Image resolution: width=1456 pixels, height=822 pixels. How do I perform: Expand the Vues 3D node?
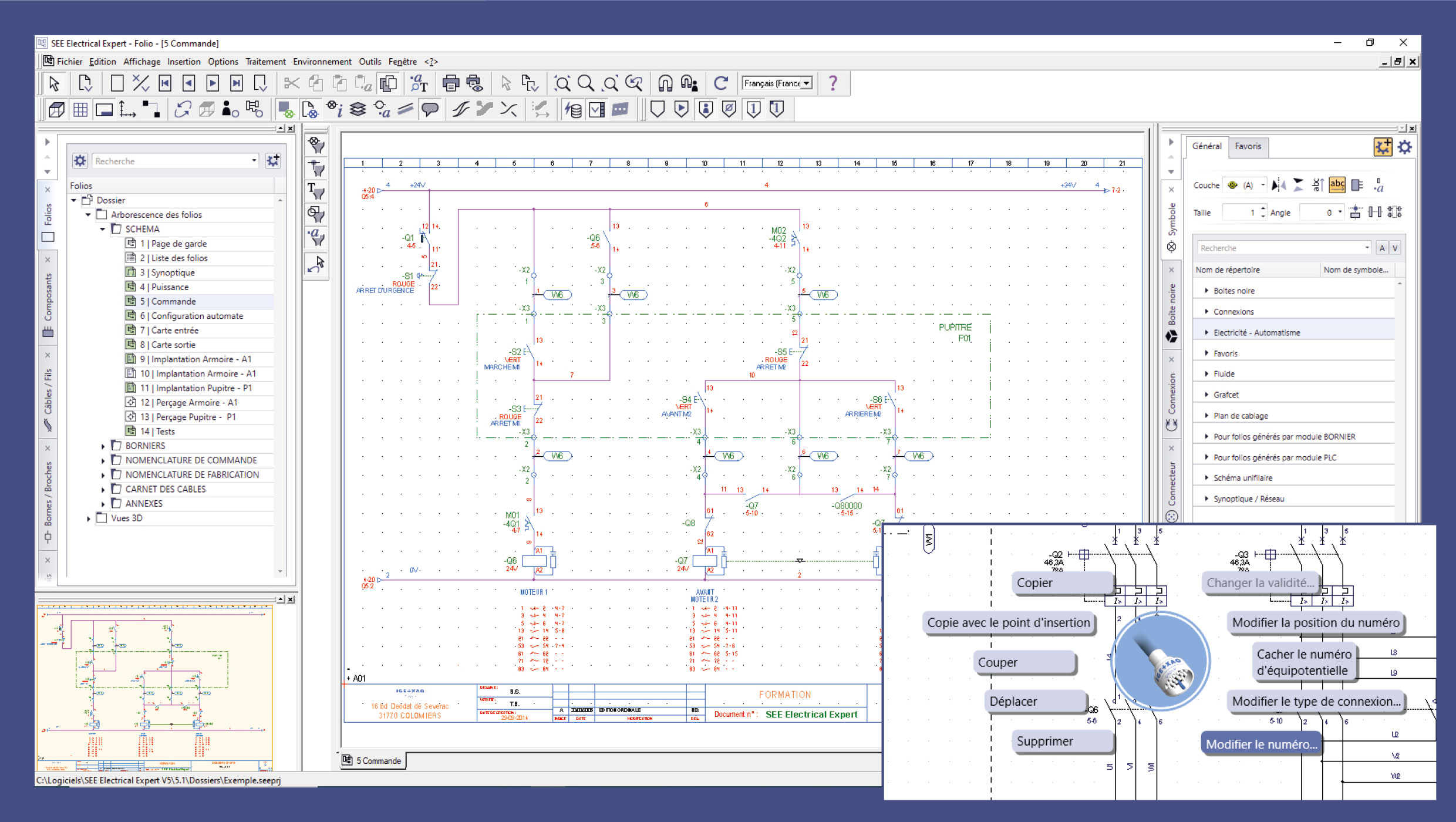point(89,518)
